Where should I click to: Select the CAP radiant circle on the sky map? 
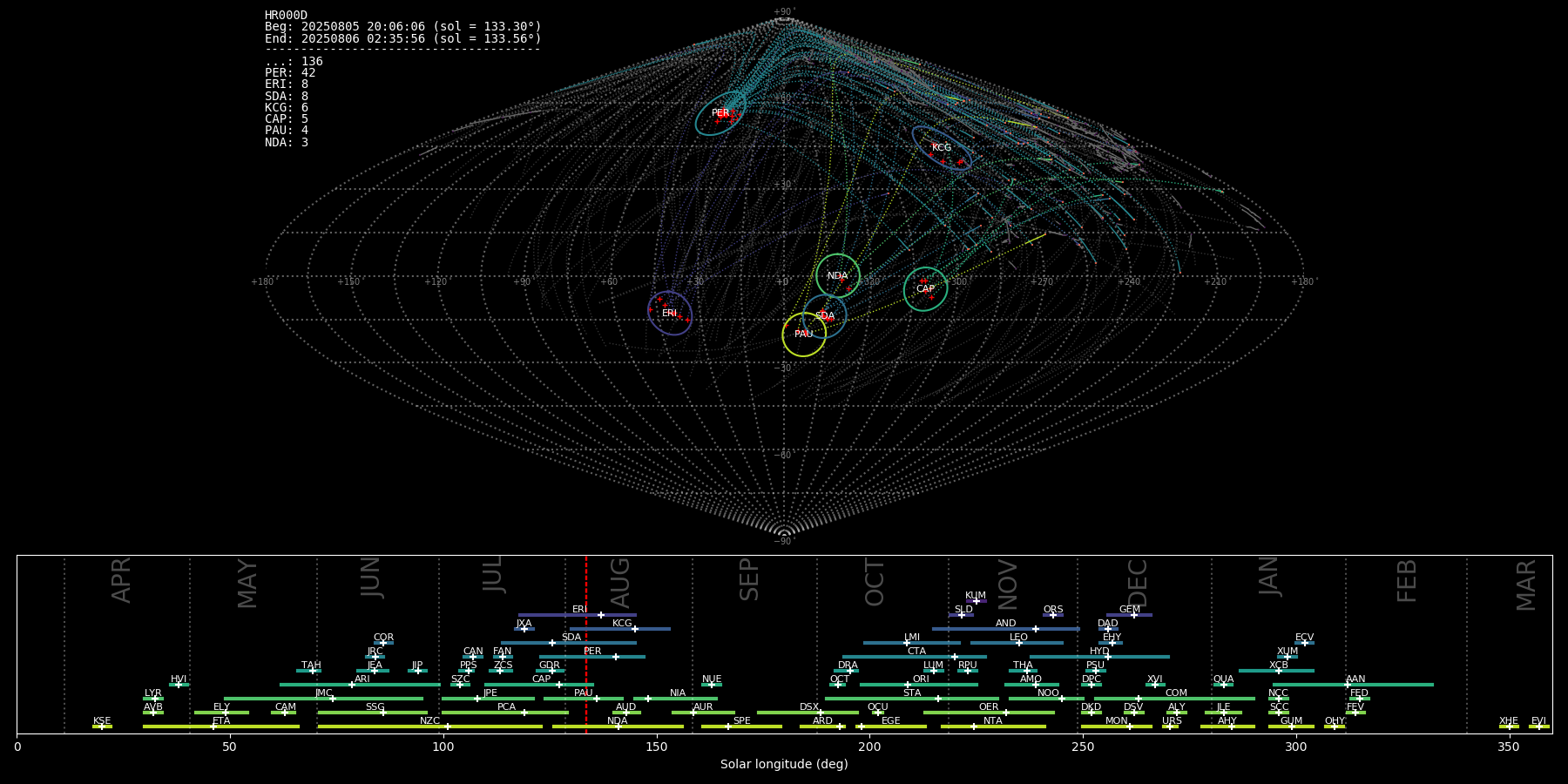click(925, 288)
